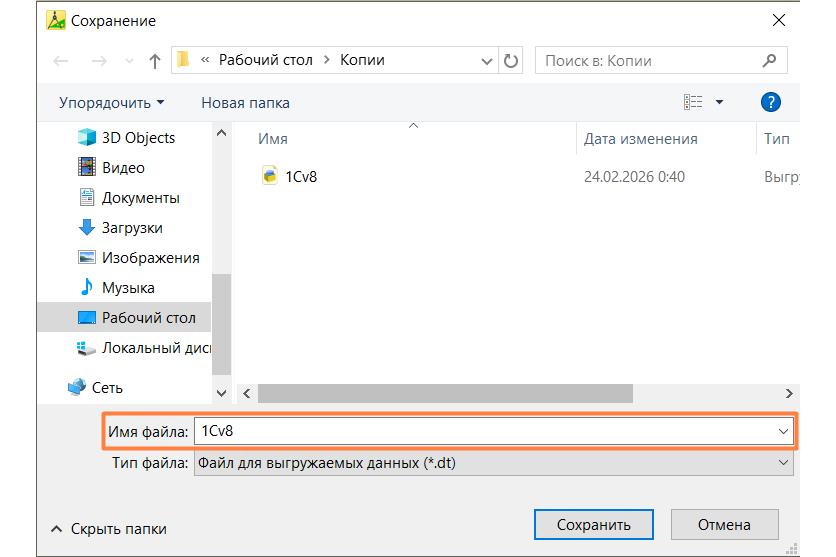
Task: Open the Упорядочить menu
Action: coord(111,103)
